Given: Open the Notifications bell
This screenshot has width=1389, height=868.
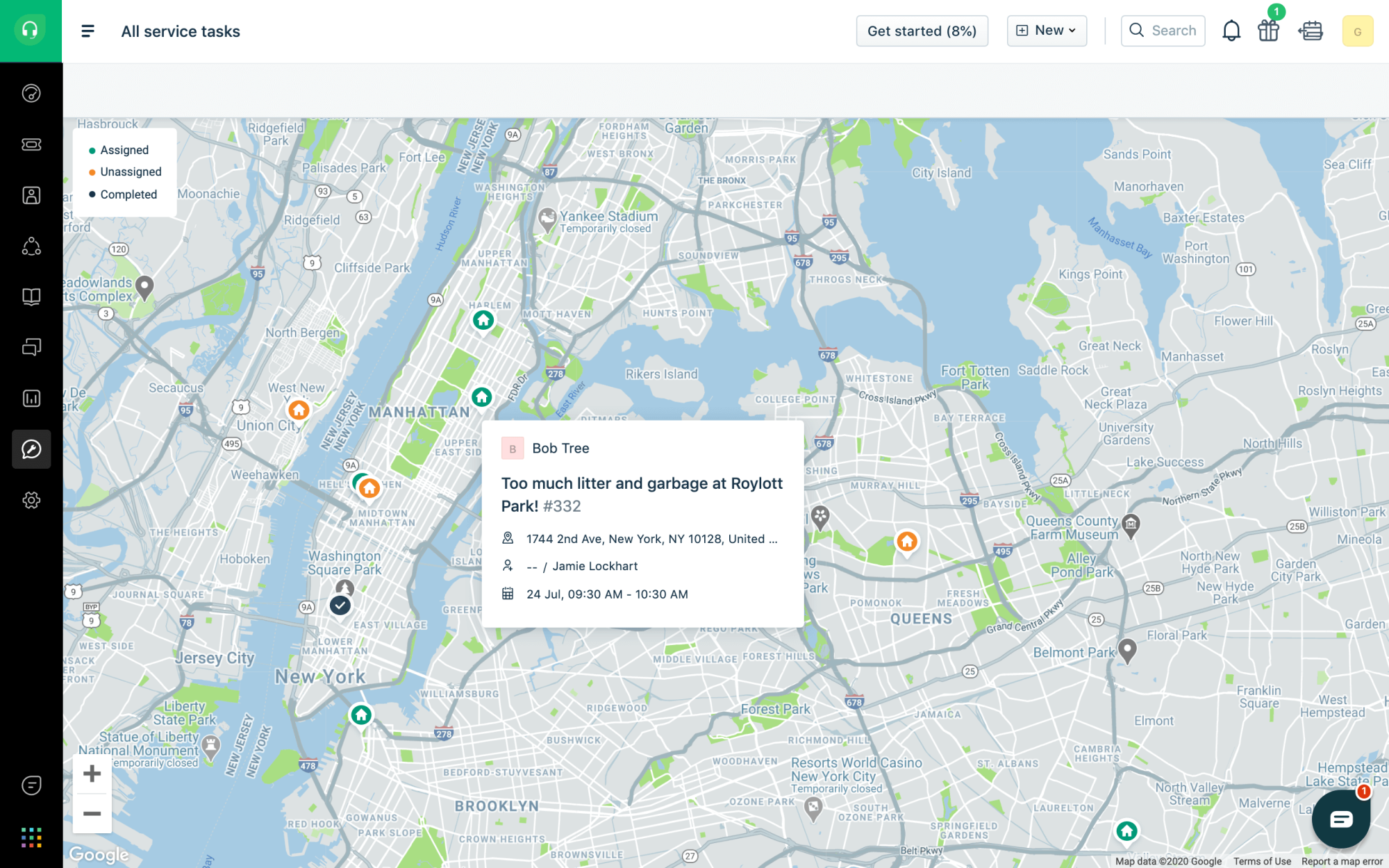Looking at the screenshot, I should coord(1231,30).
